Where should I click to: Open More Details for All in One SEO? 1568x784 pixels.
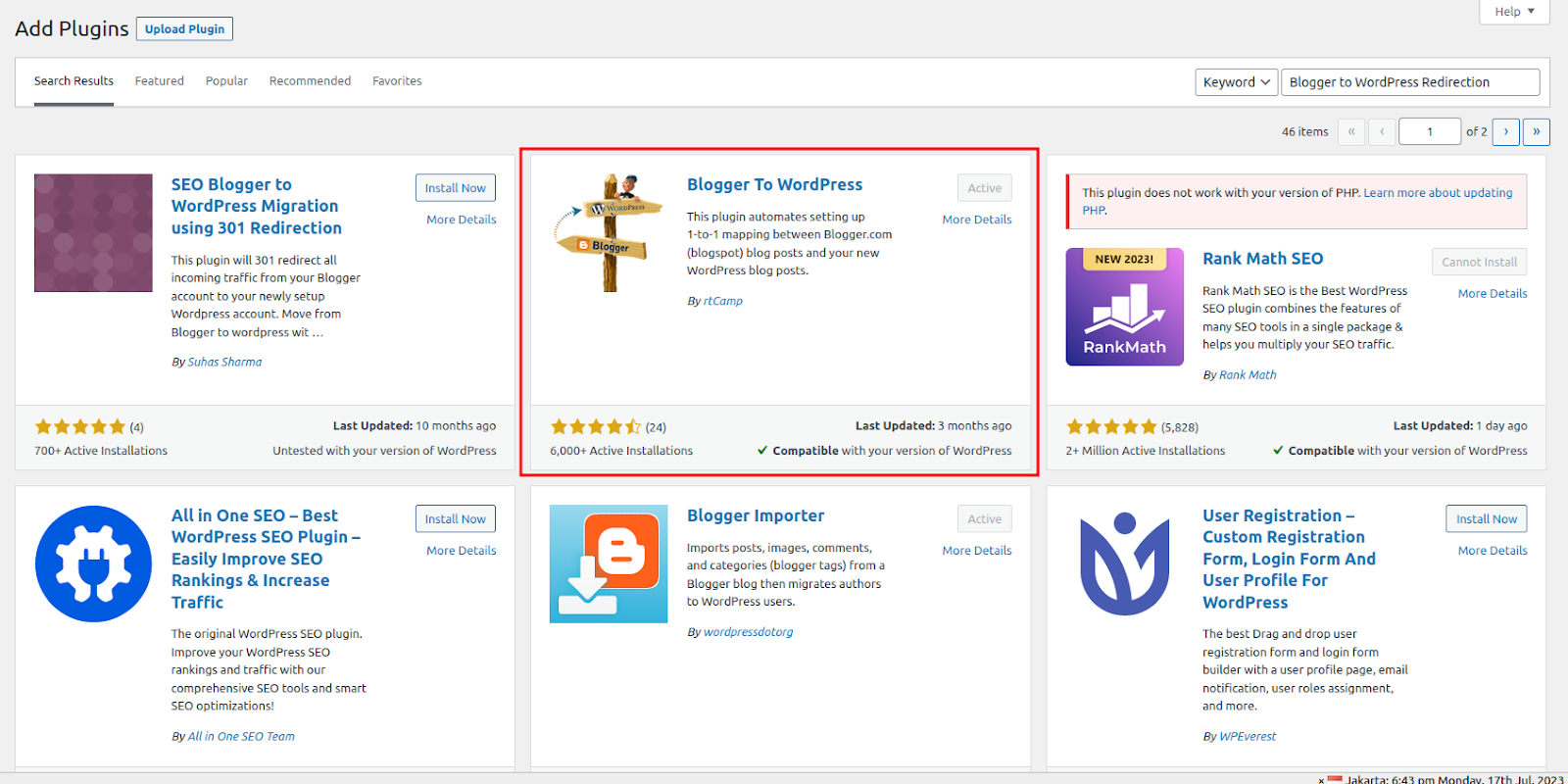pos(462,551)
